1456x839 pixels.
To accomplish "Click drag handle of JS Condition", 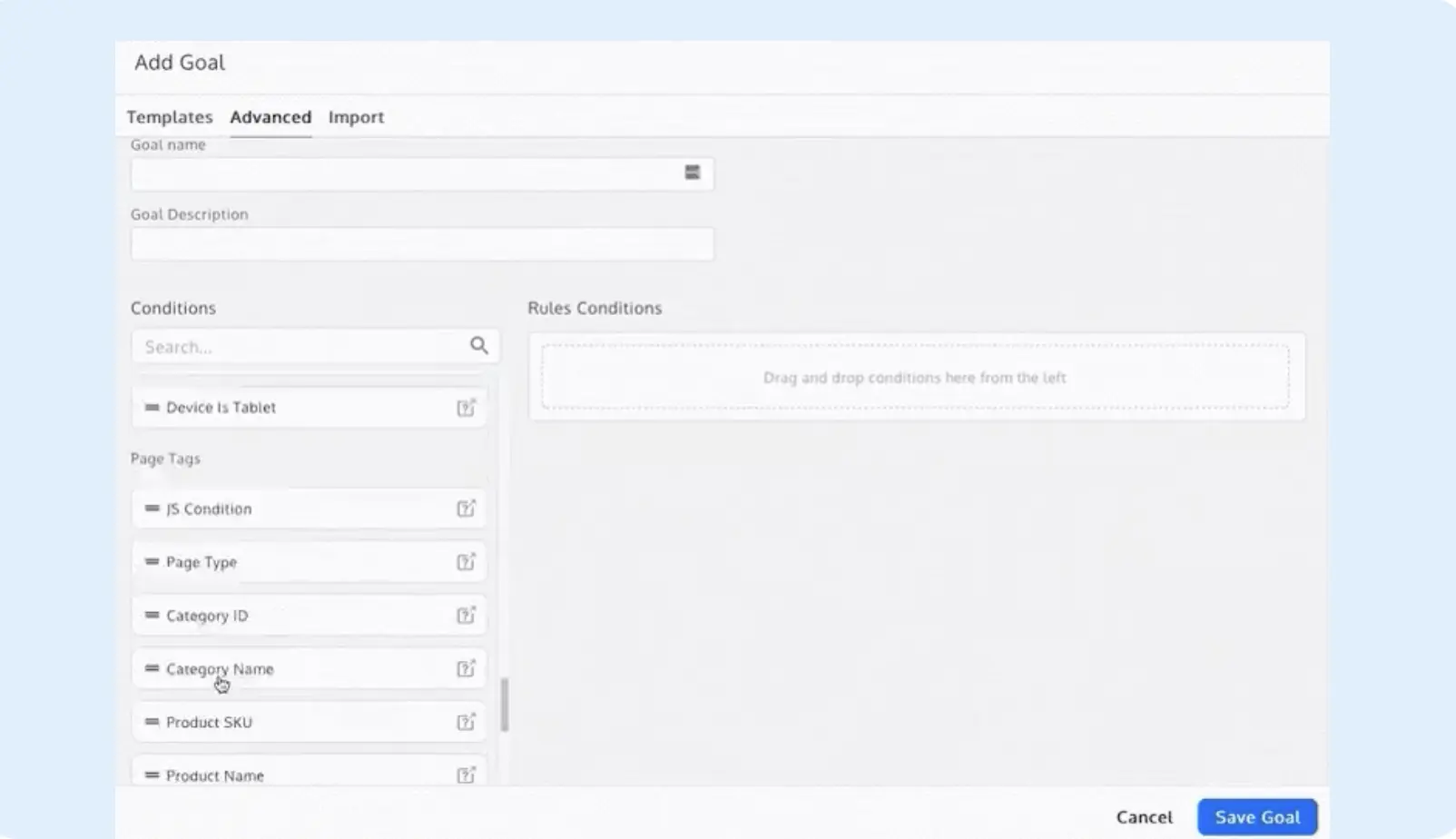I will (152, 508).
